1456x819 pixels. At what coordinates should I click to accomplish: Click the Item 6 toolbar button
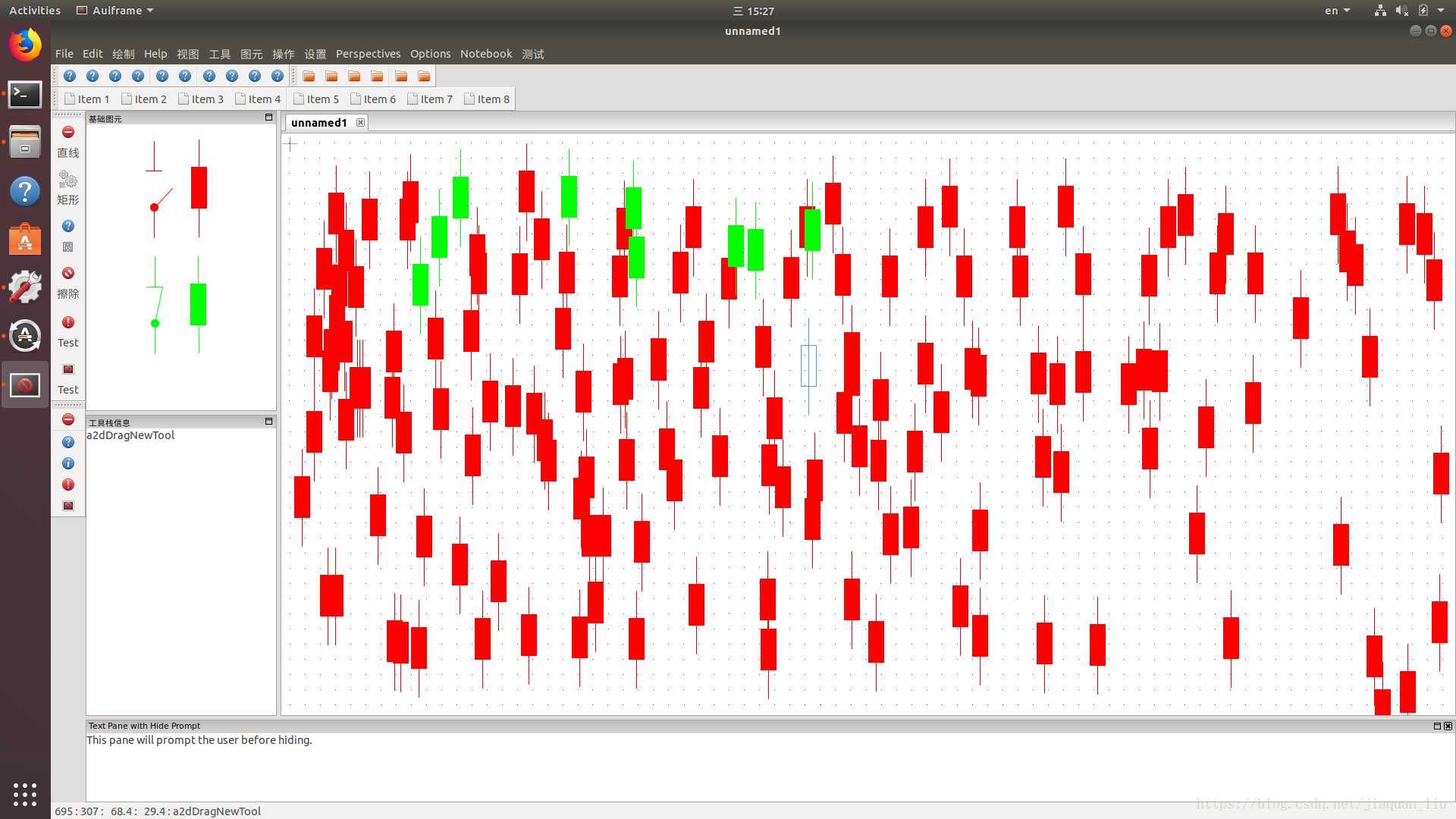tap(373, 99)
